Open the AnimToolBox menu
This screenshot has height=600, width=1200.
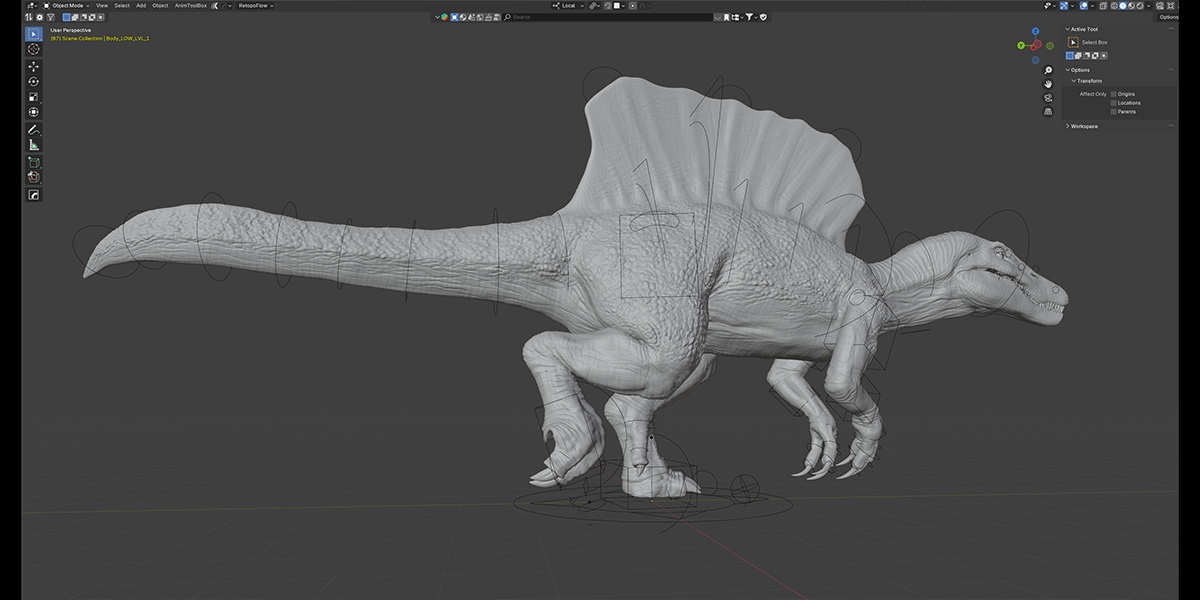[x=190, y=5]
